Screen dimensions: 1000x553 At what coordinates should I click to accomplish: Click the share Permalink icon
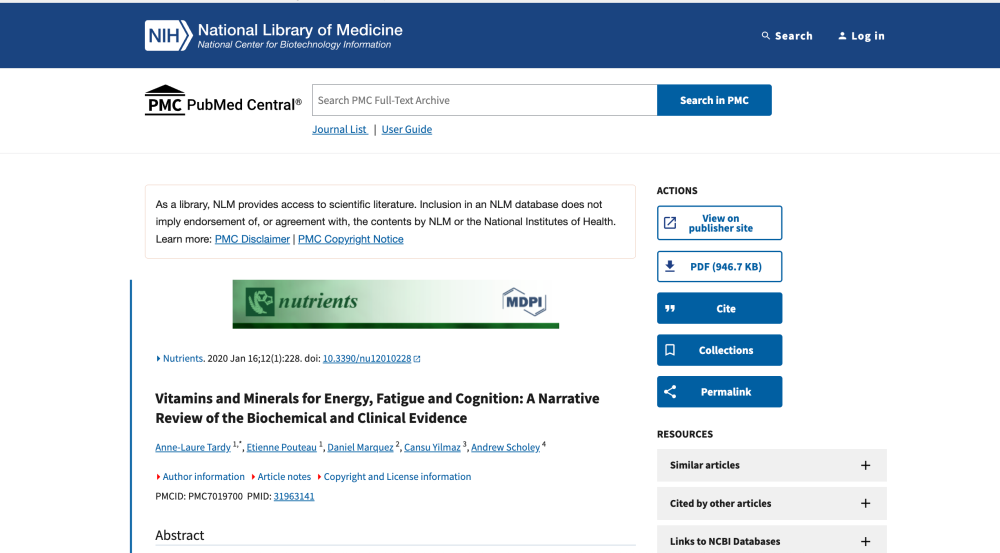[670, 392]
